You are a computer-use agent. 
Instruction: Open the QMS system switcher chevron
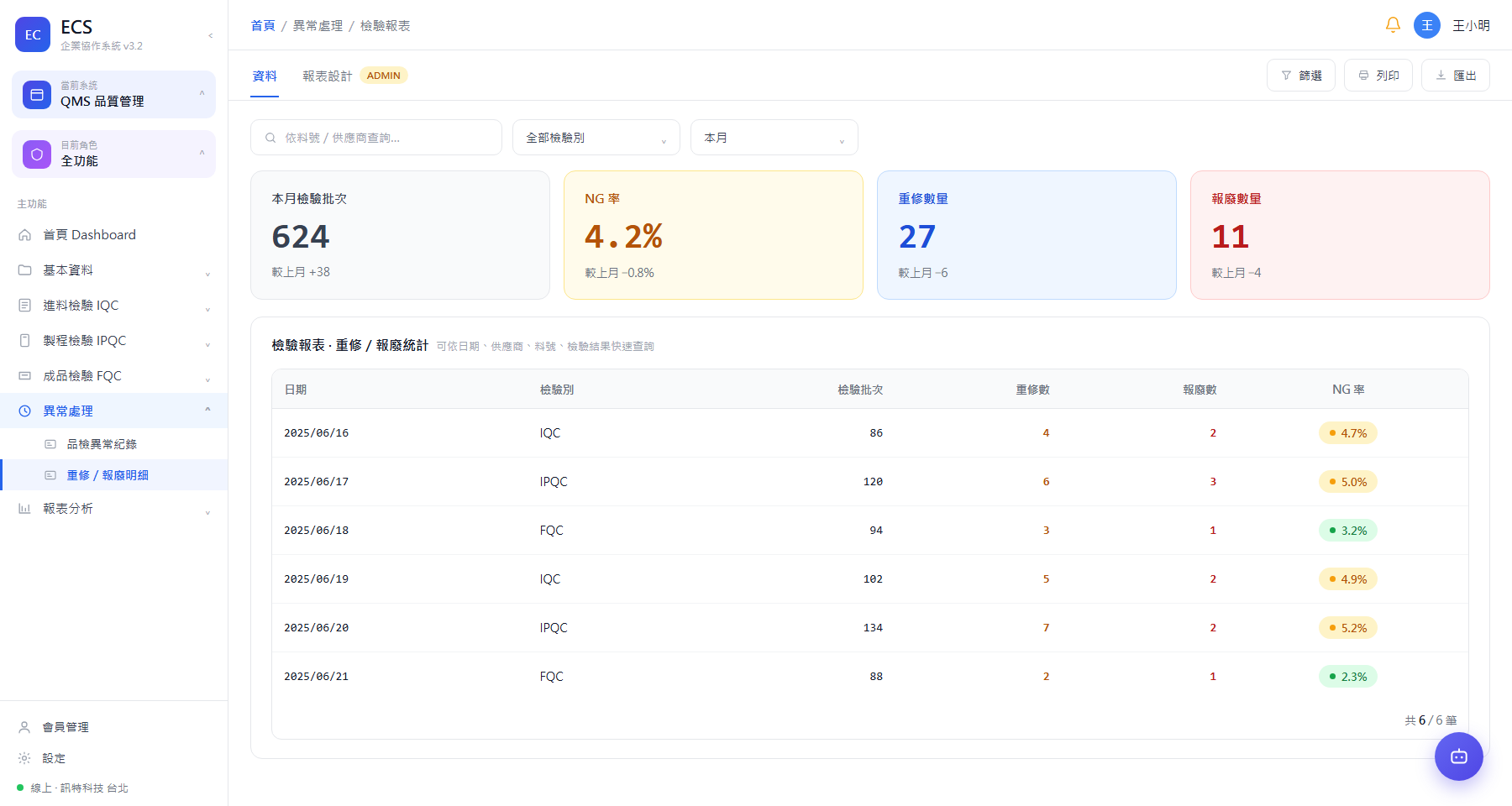coord(202,93)
